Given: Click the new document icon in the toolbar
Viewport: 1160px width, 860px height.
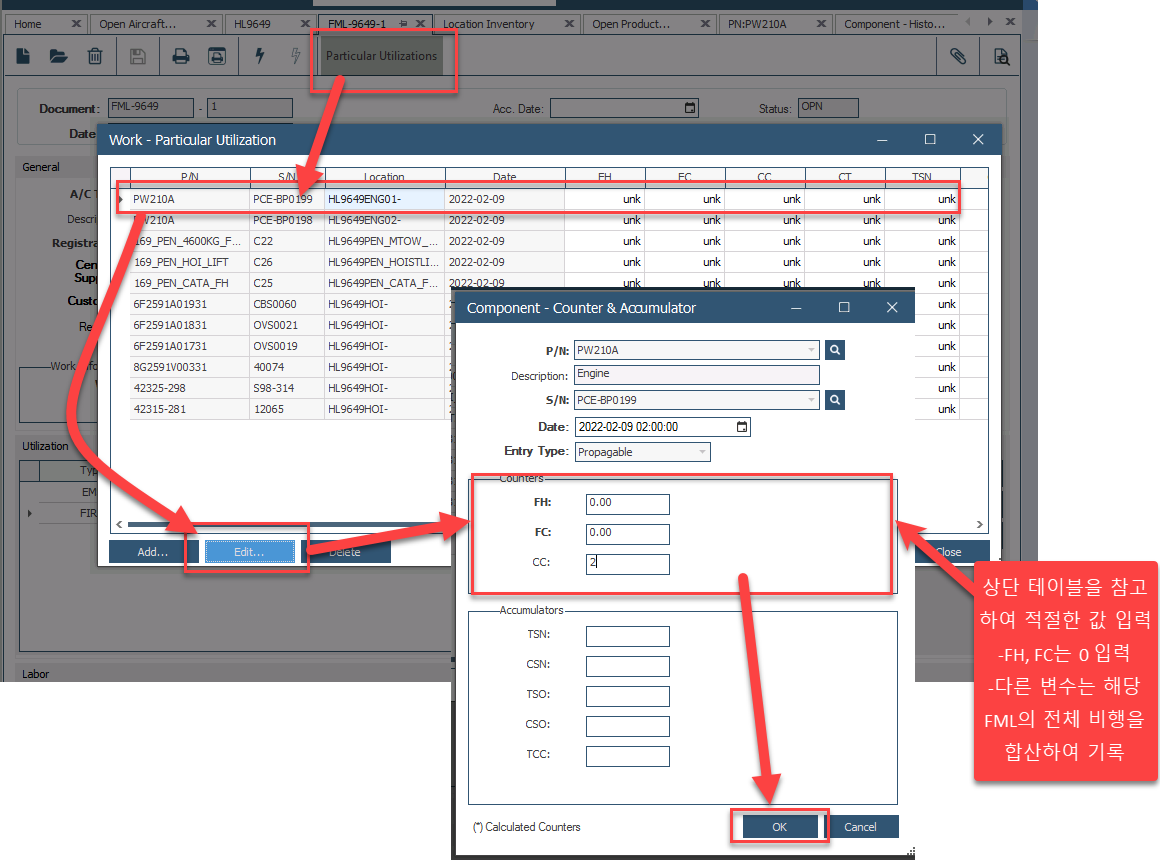Looking at the screenshot, I should pos(23,57).
